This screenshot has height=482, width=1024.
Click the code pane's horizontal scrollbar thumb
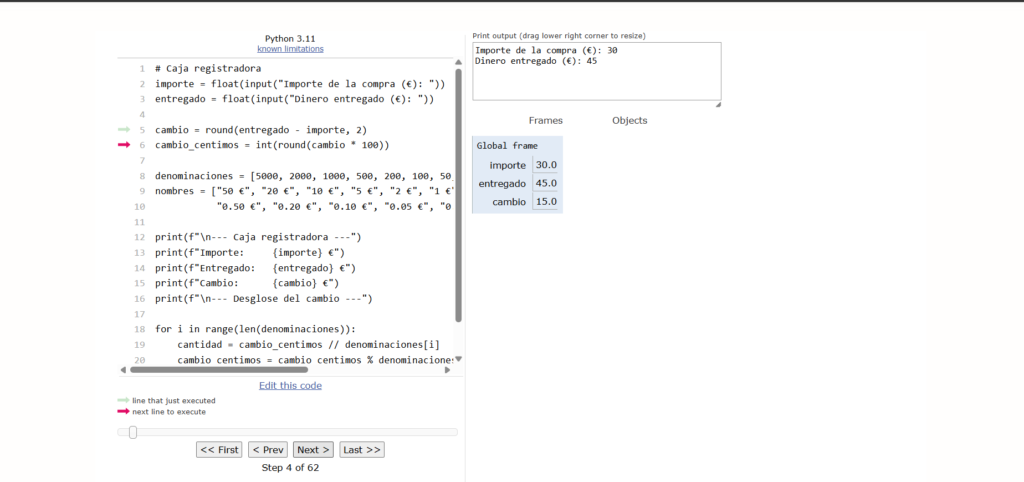click(x=216, y=369)
